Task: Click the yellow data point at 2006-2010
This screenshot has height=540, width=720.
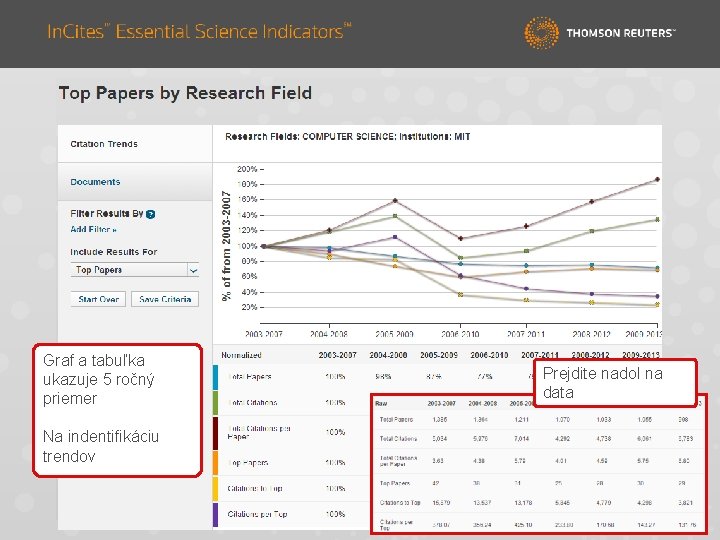Action: tap(461, 295)
